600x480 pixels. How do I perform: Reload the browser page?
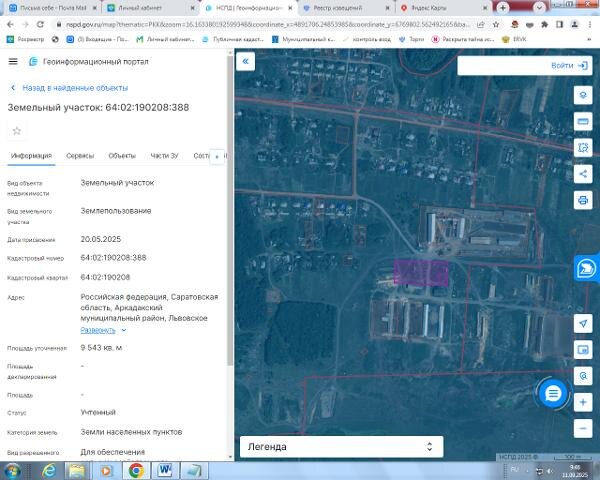click(40, 24)
